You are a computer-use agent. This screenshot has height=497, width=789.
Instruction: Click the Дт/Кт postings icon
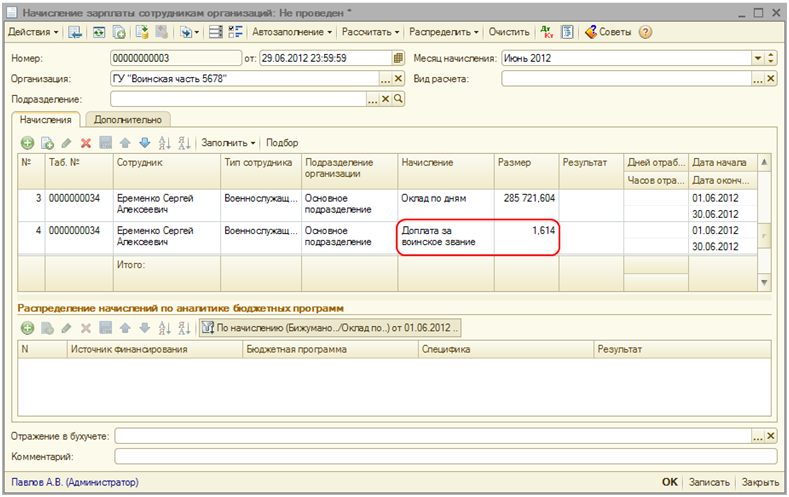click(546, 32)
